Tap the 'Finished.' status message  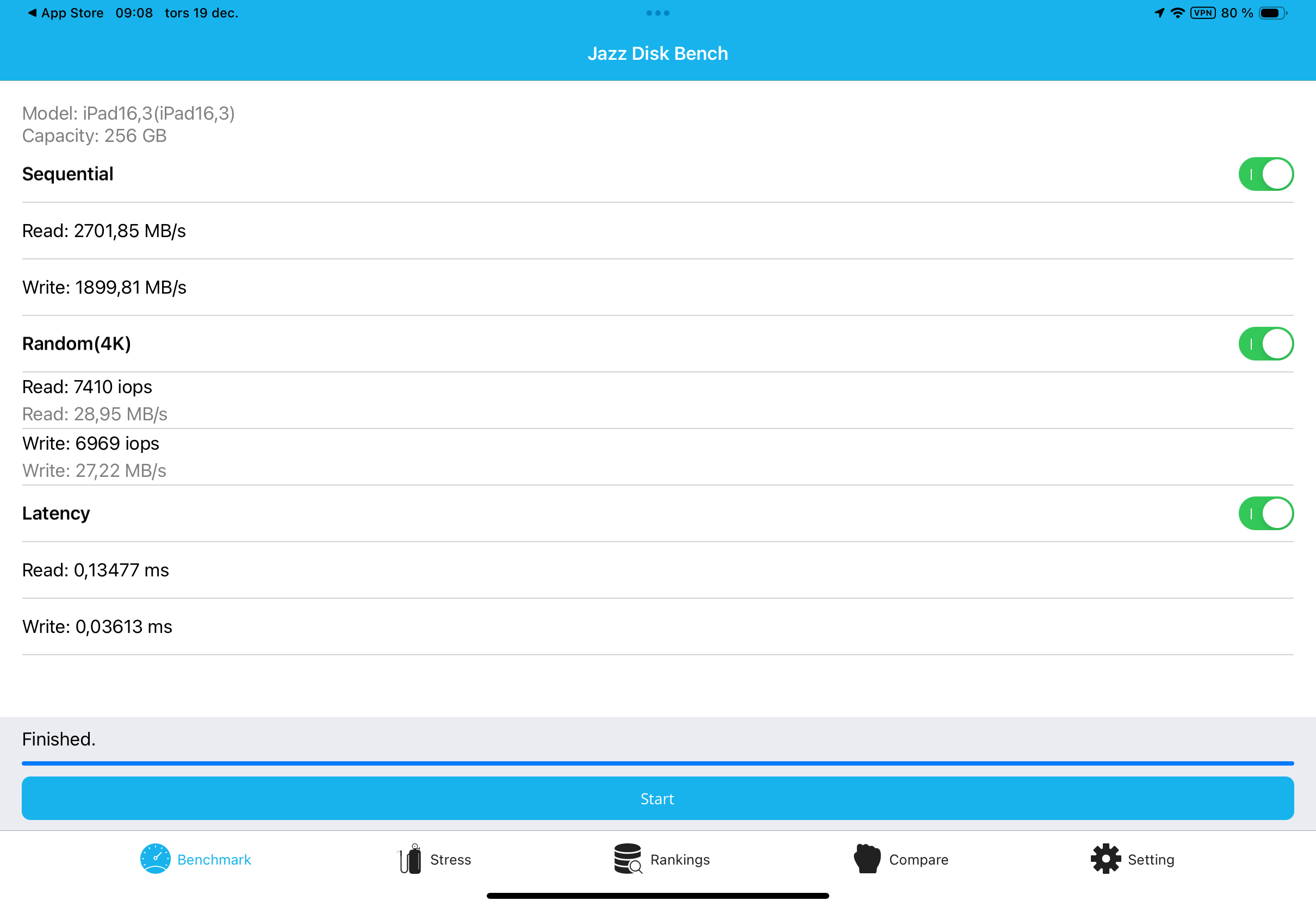click(x=59, y=739)
